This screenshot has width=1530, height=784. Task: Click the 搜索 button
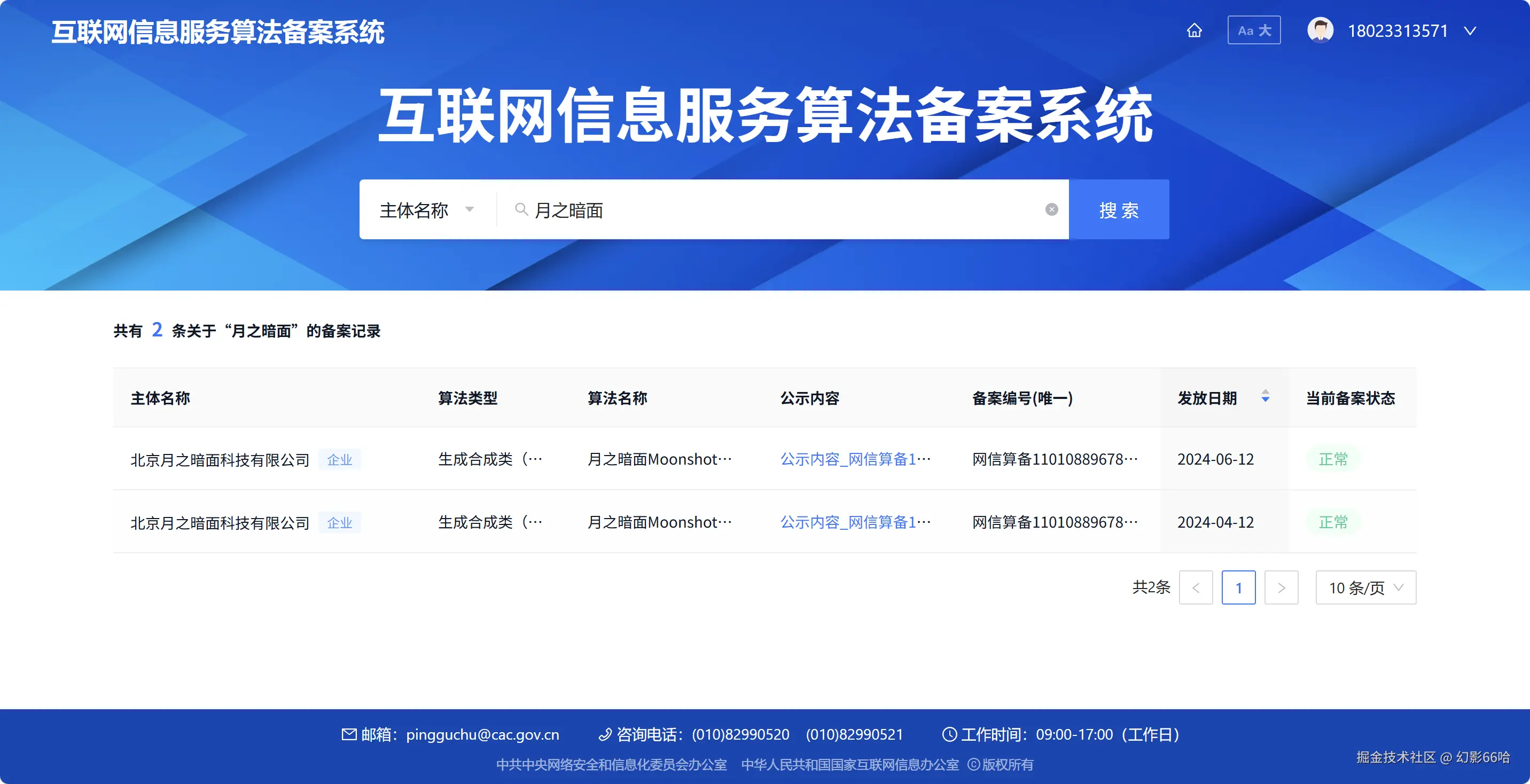click(1119, 210)
